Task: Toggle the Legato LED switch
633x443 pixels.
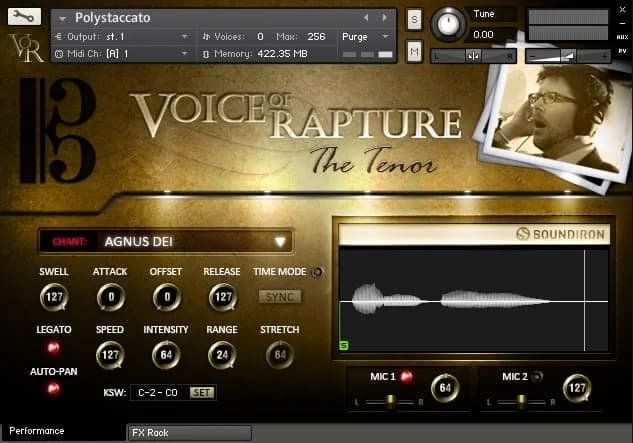Action: (x=53, y=348)
